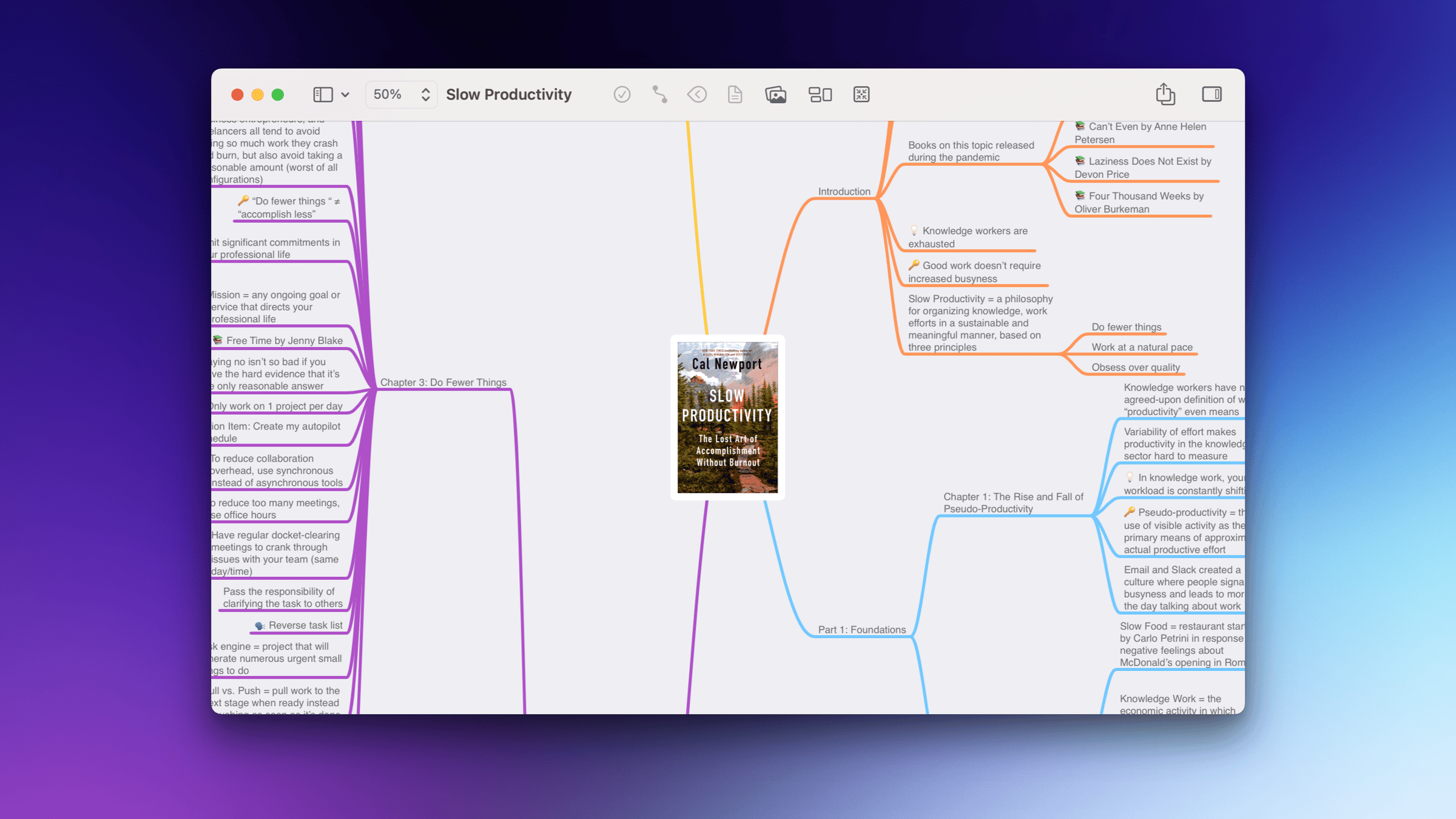
Task: Select Chapter 1: Rise and Fall of Pseudo-Productivity
Action: click(x=1013, y=503)
